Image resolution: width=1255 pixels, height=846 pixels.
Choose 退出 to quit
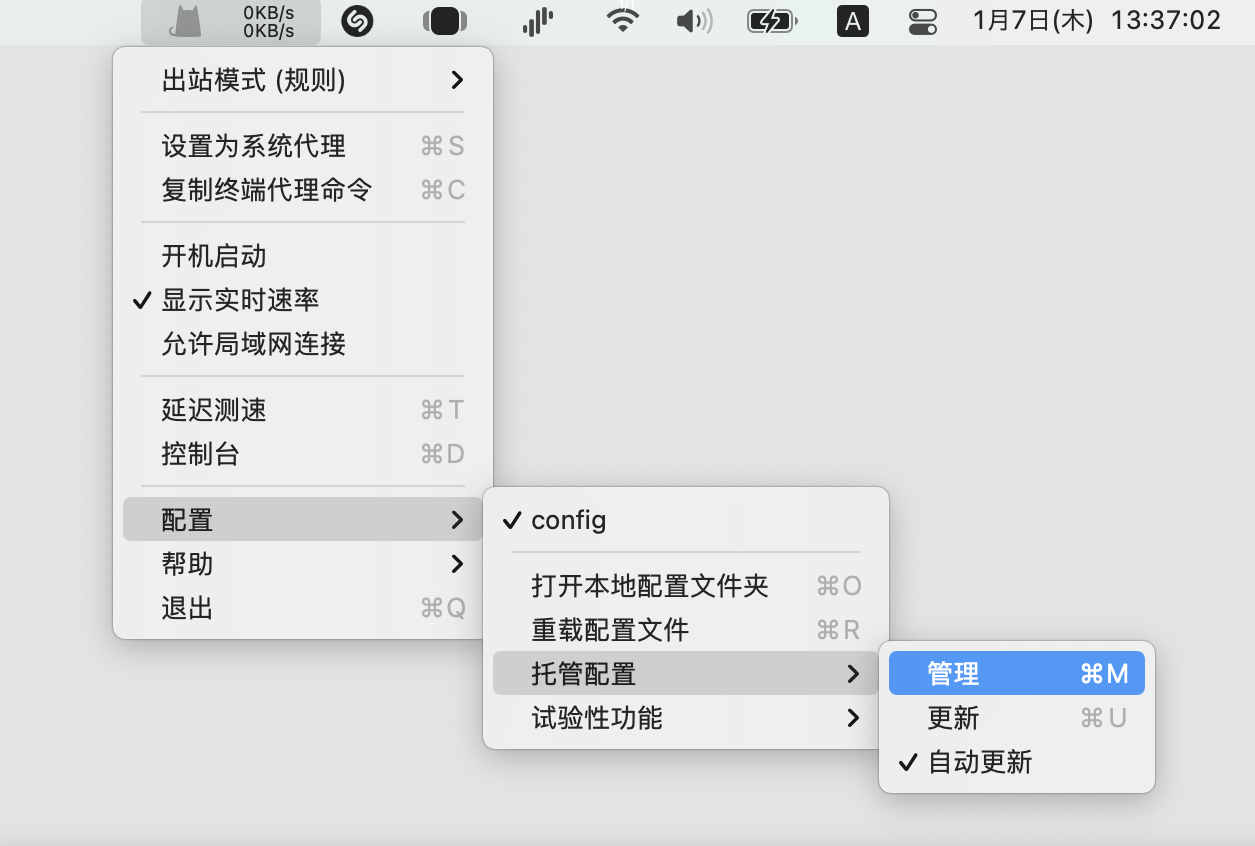[303, 608]
